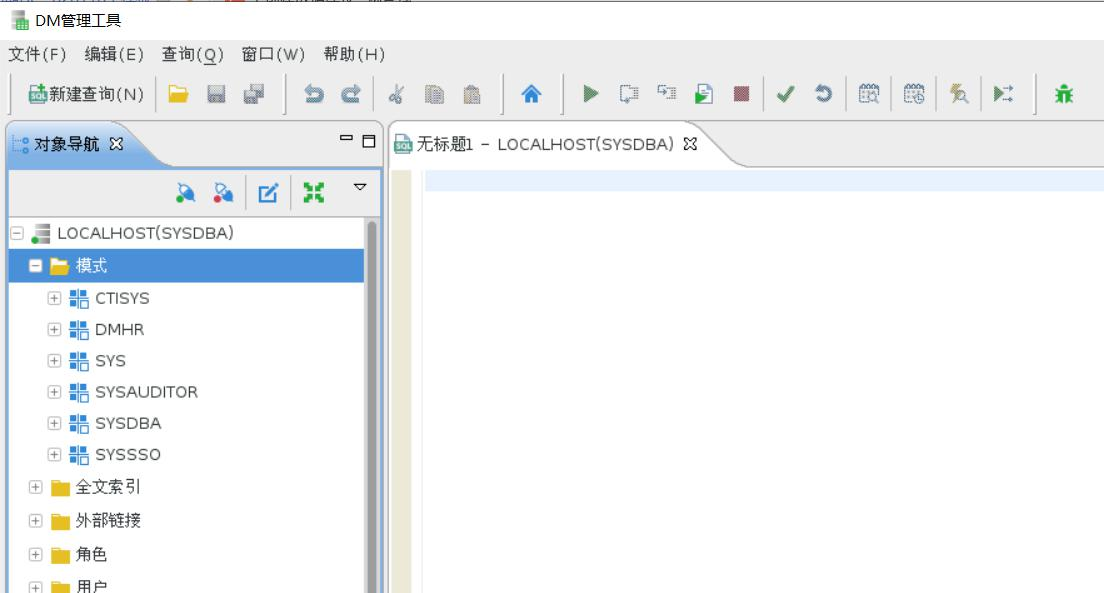Click the Rollback circular arrow icon
The width and height of the screenshot is (1104, 593).
tap(823, 94)
